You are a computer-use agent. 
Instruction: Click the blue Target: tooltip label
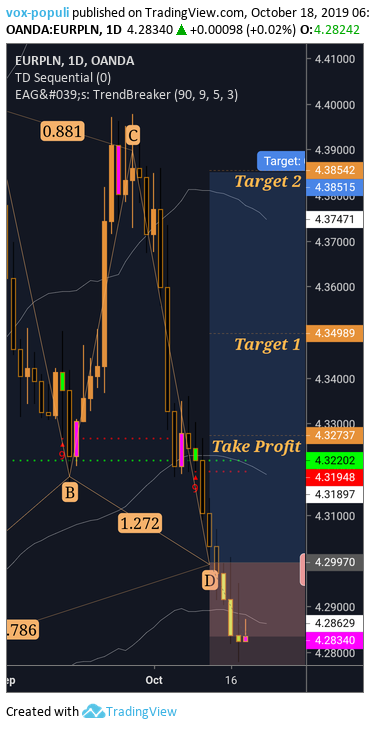(x=281, y=161)
